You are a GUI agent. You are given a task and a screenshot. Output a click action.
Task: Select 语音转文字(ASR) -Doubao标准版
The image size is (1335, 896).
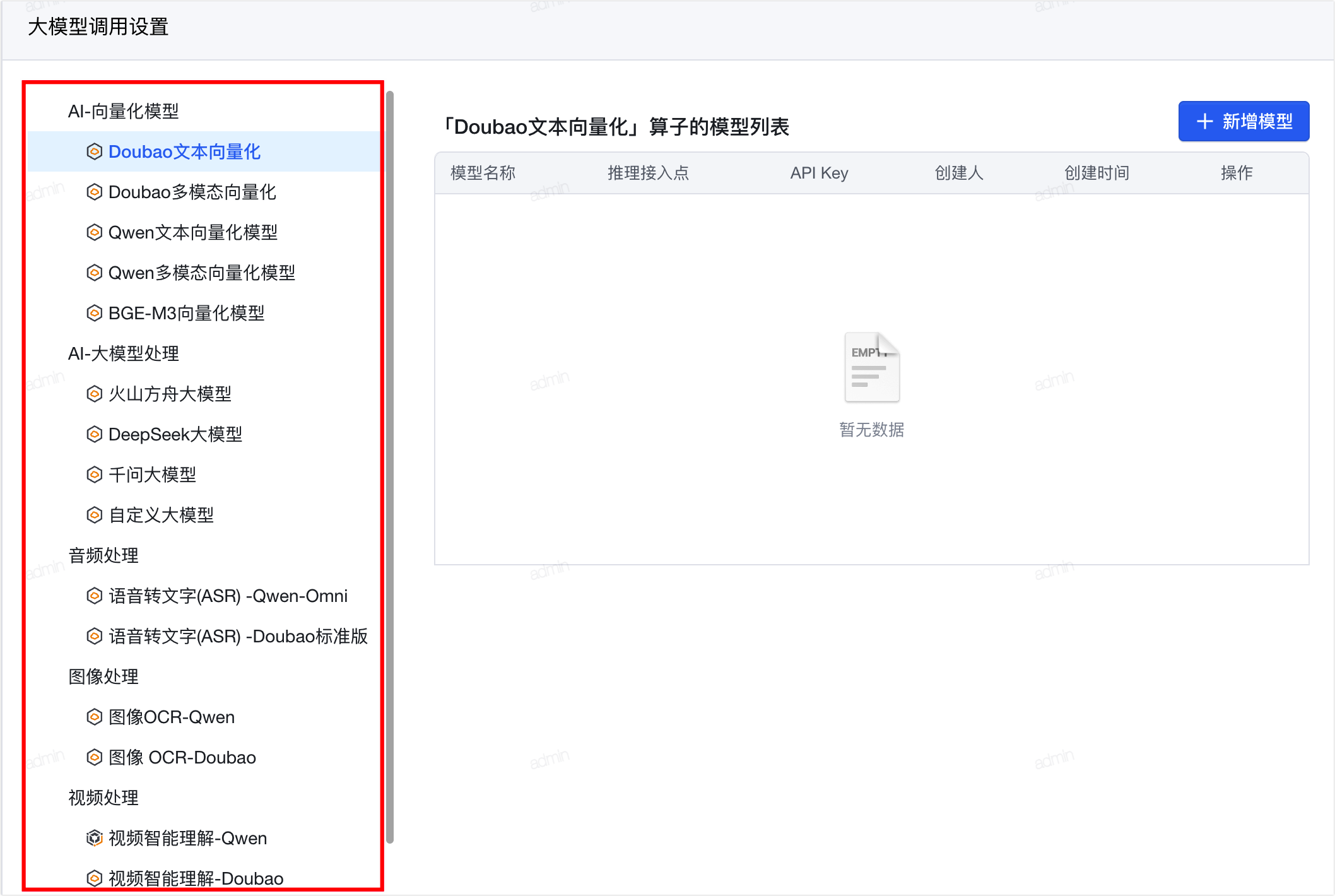(x=238, y=636)
